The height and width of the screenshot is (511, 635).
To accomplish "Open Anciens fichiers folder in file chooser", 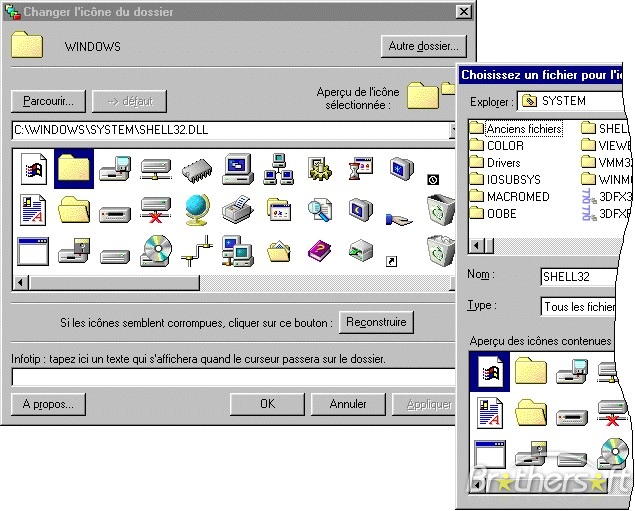I will 516,129.
